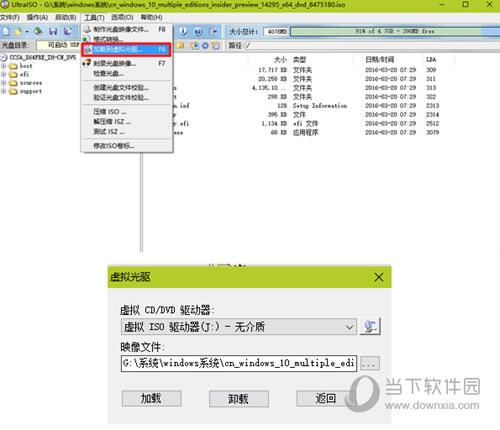Click the 4078MB total size field
The height and width of the screenshot is (430, 500).
(x=275, y=32)
